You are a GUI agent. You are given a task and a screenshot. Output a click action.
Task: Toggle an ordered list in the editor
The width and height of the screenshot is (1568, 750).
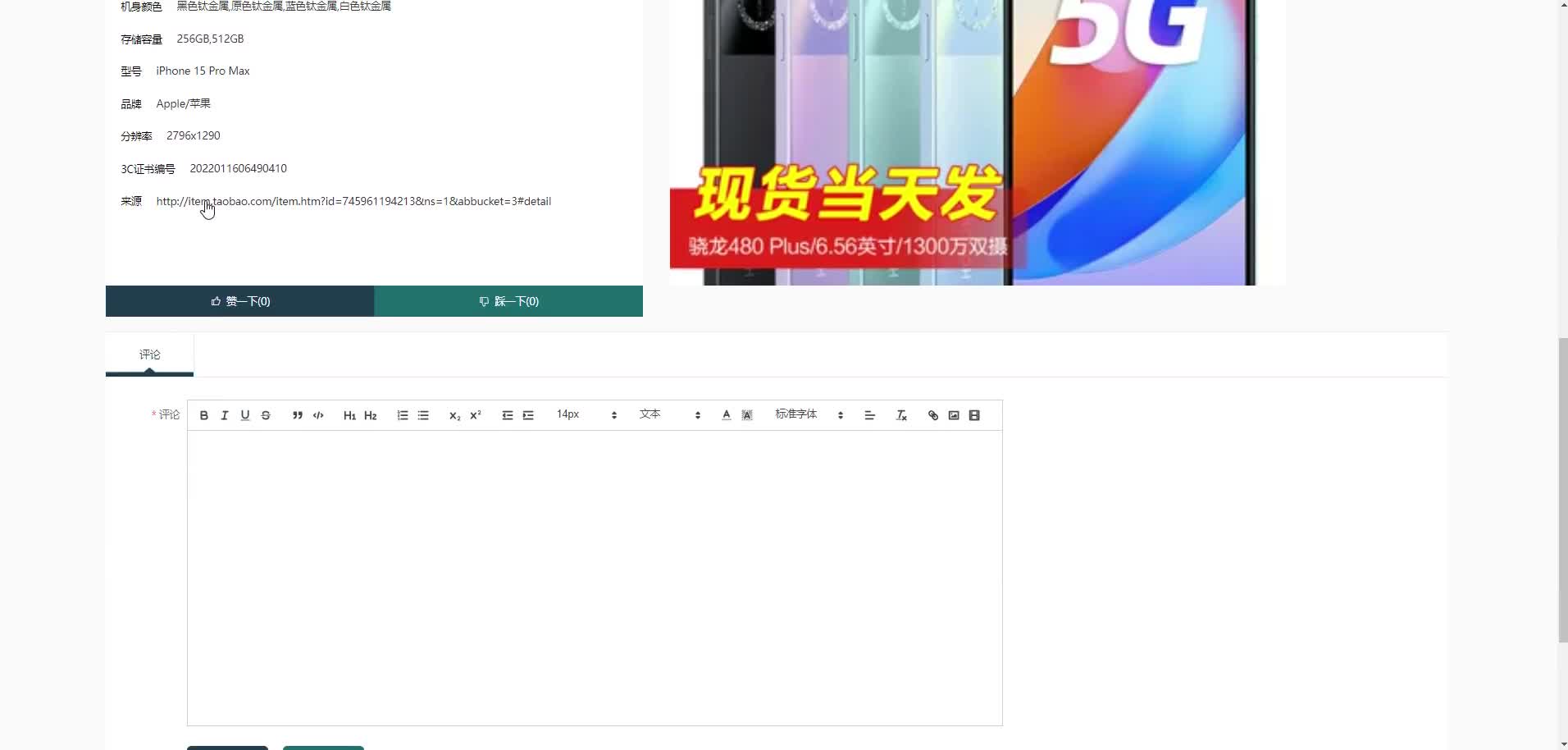(x=402, y=414)
